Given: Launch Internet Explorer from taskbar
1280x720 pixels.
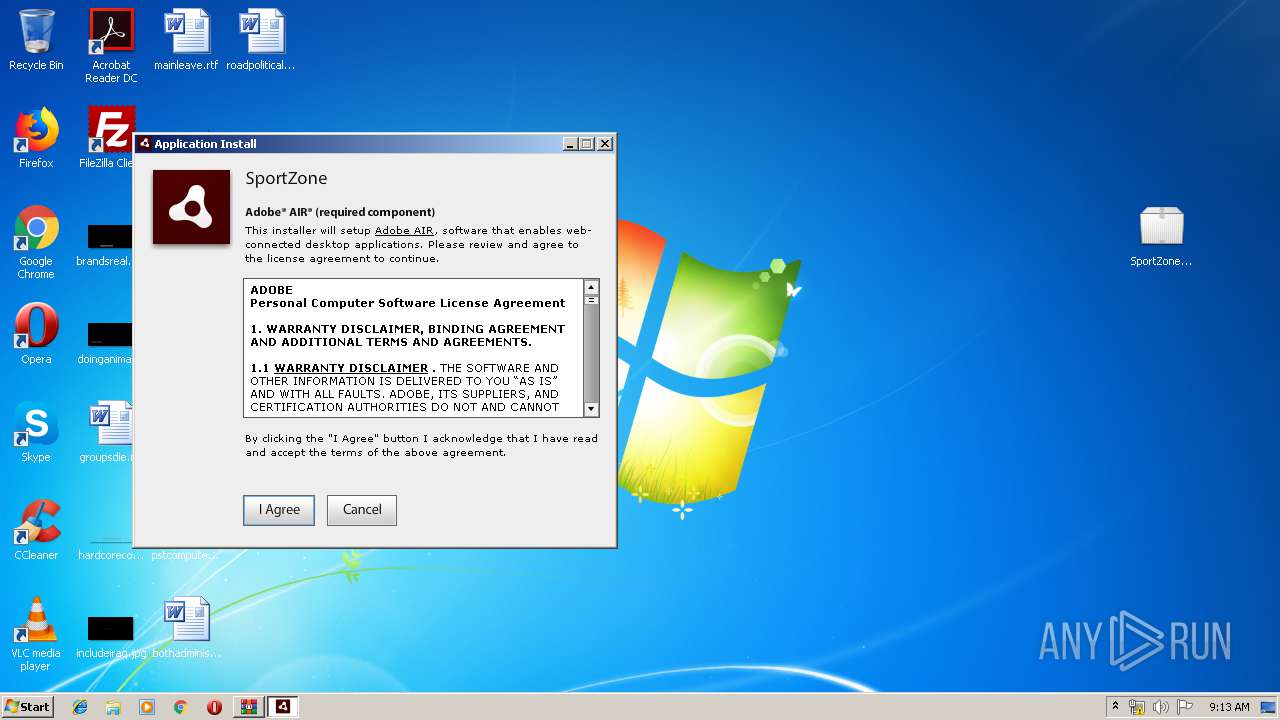Looking at the screenshot, I should coord(80,707).
